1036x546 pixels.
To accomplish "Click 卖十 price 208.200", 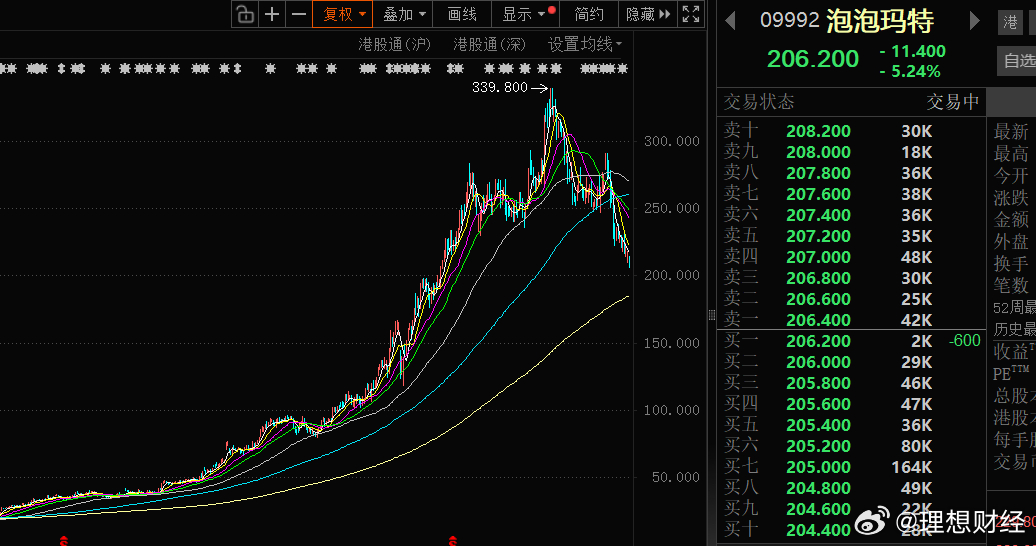I will click(x=818, y=131).
